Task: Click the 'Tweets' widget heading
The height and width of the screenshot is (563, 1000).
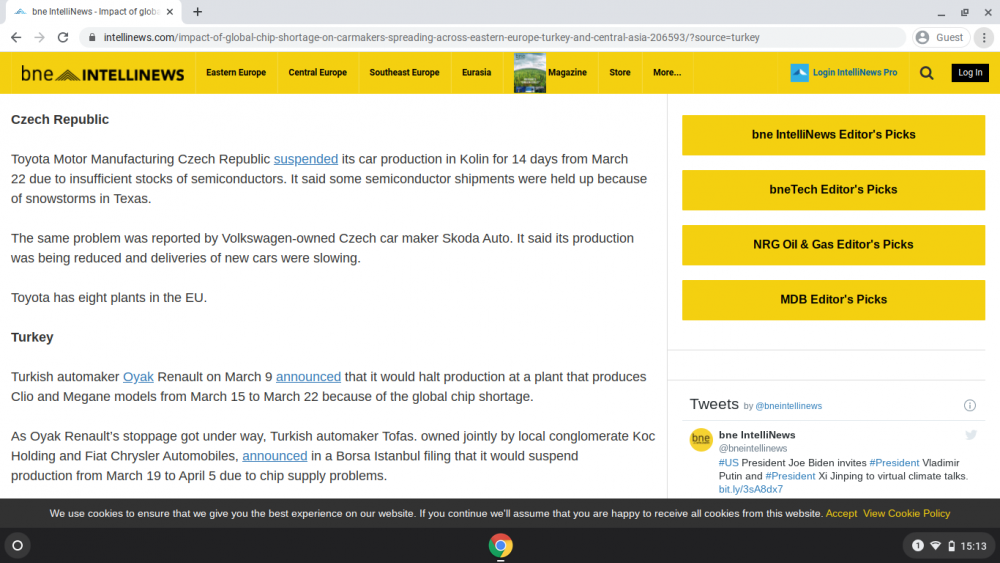Action: click(x=714, y=404)
